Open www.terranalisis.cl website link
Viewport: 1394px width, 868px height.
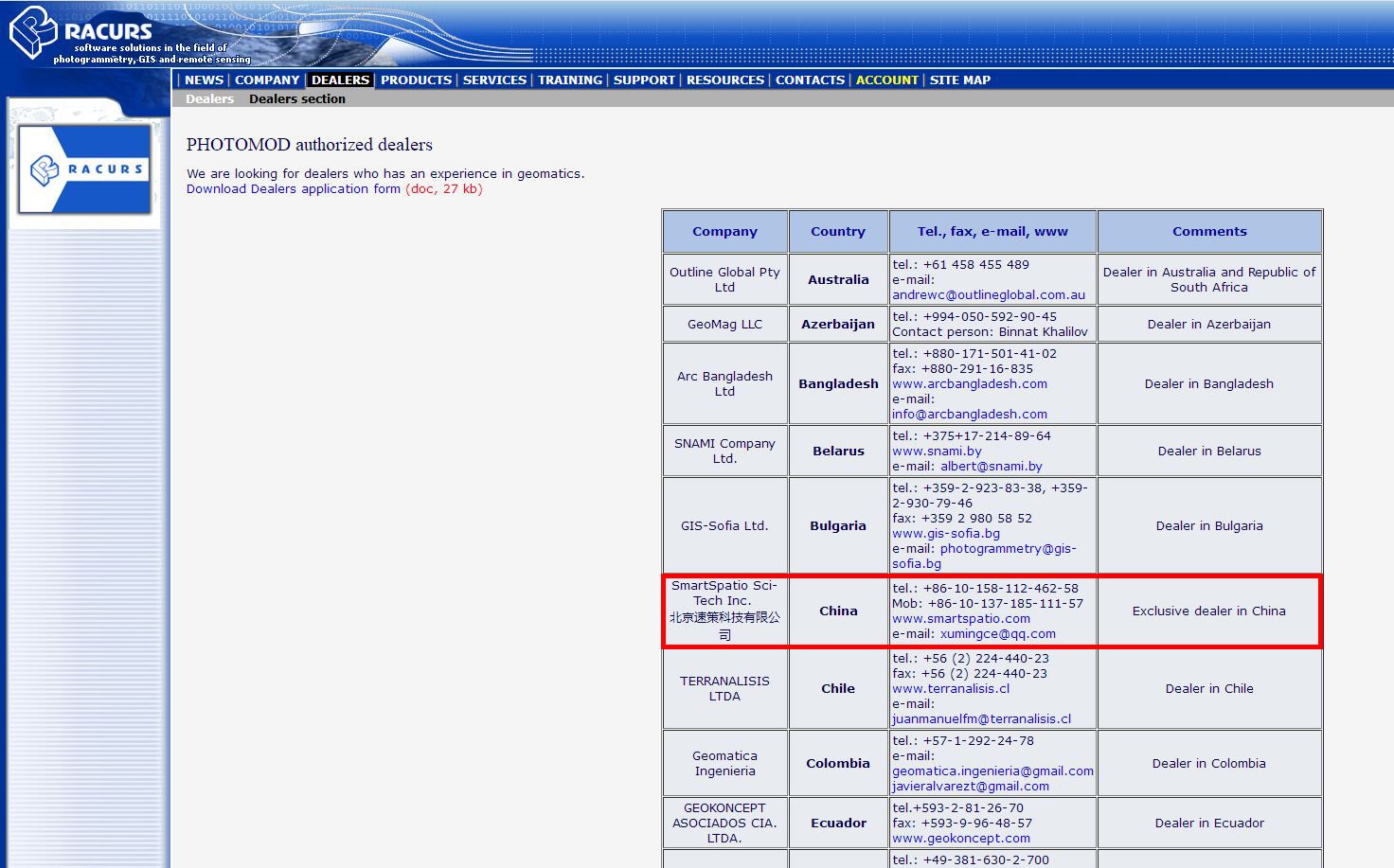(x=950, y=689)
